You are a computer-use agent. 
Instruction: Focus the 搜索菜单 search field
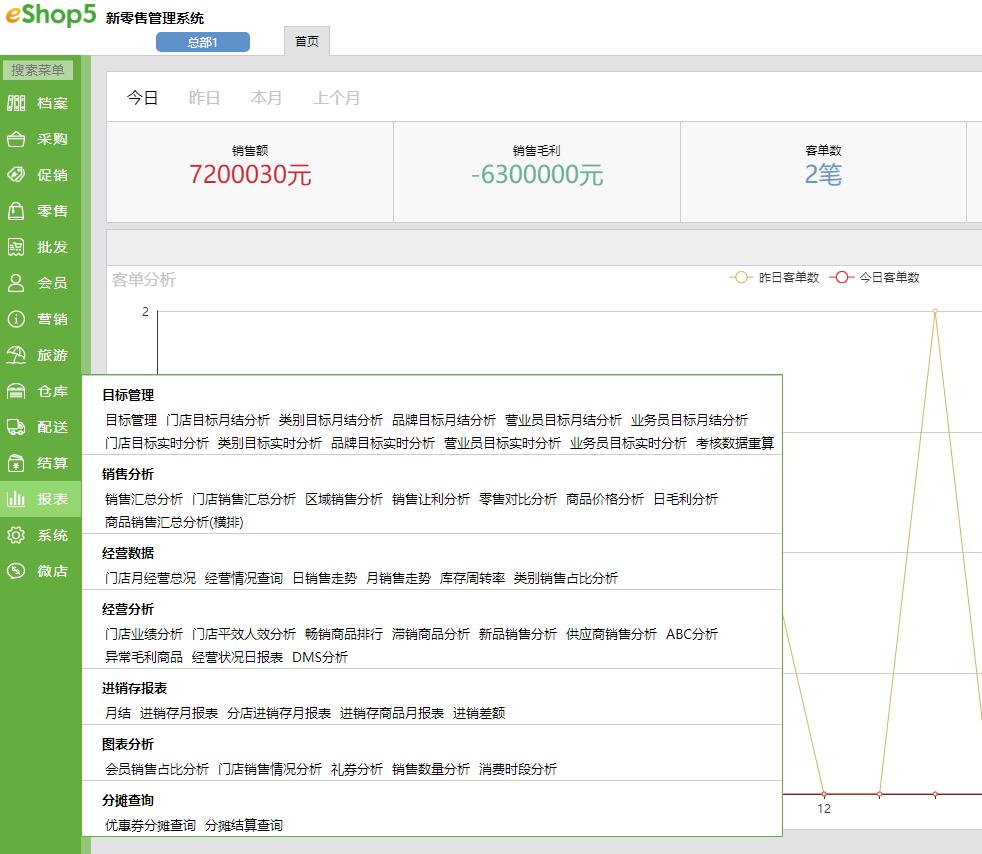coord(38,70)
